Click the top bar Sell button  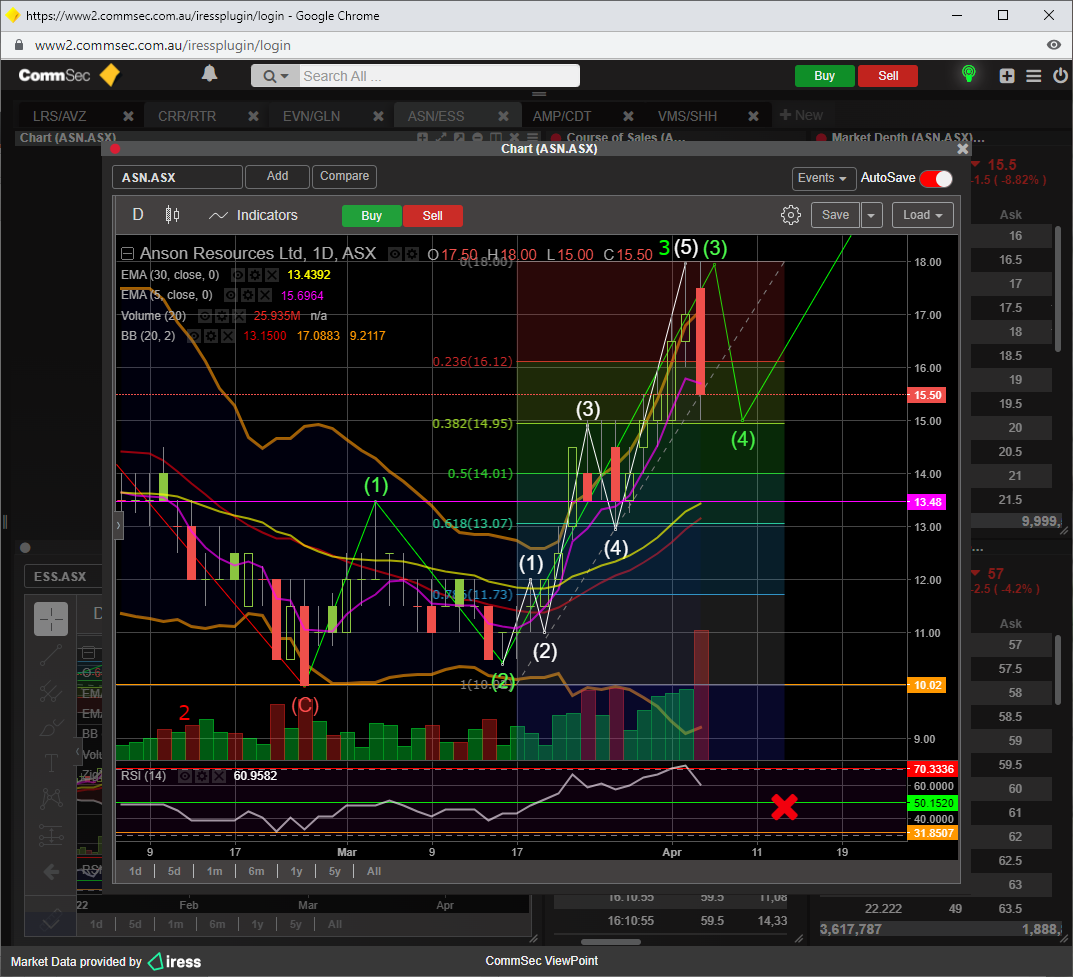click(888, 76)
